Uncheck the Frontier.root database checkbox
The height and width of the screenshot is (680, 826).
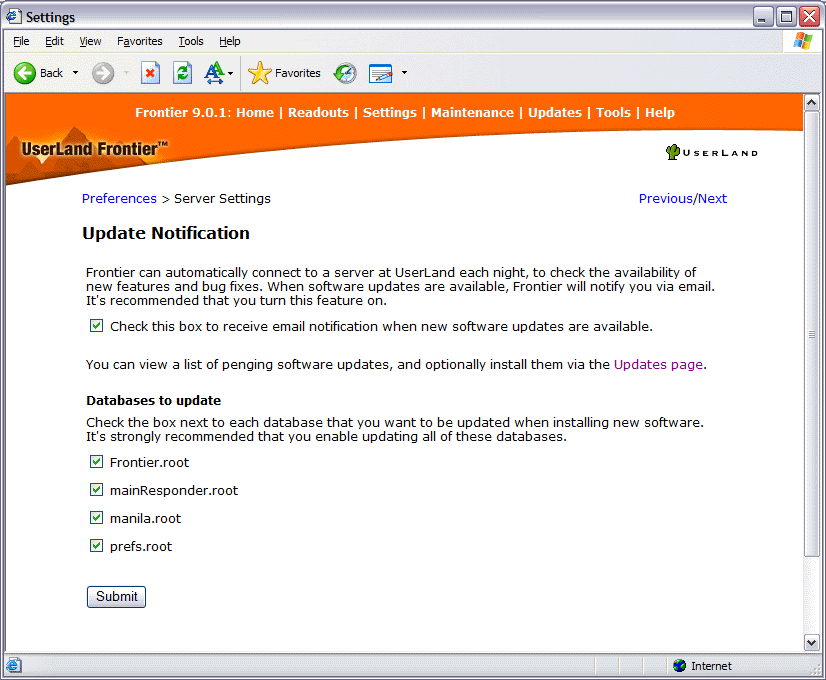96,462
